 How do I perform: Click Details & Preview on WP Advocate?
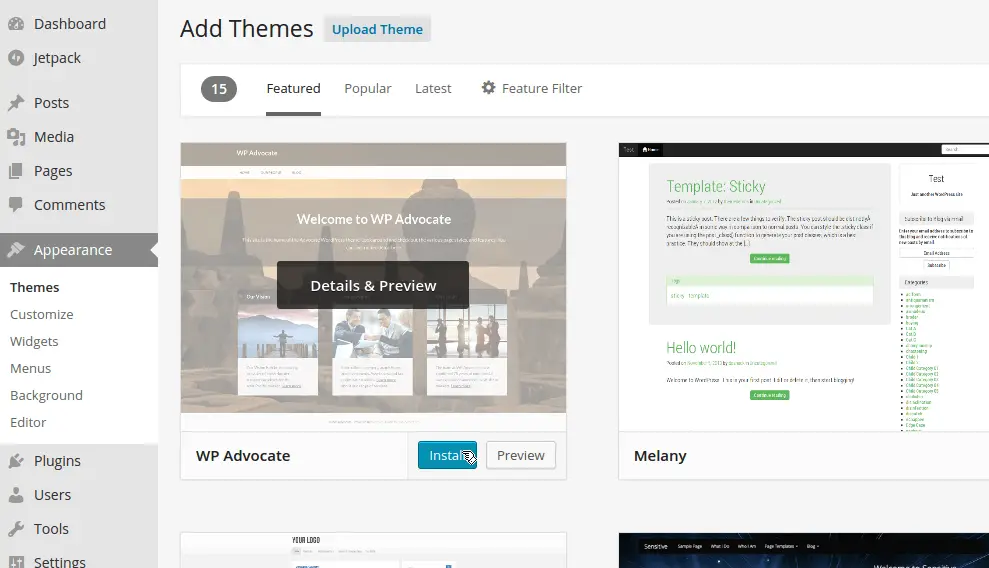pyautogui.click(x=373, y=286)
